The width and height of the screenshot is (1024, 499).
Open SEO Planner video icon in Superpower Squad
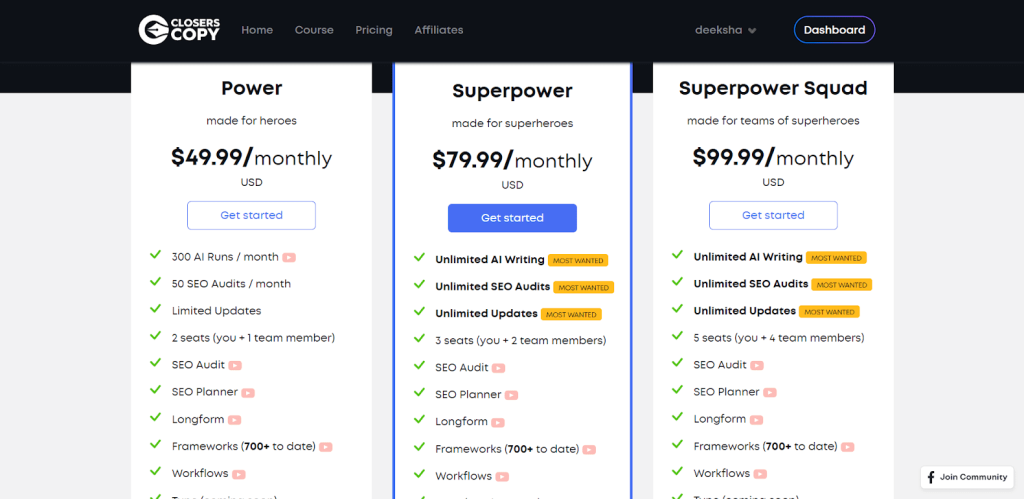click(770, 393)
